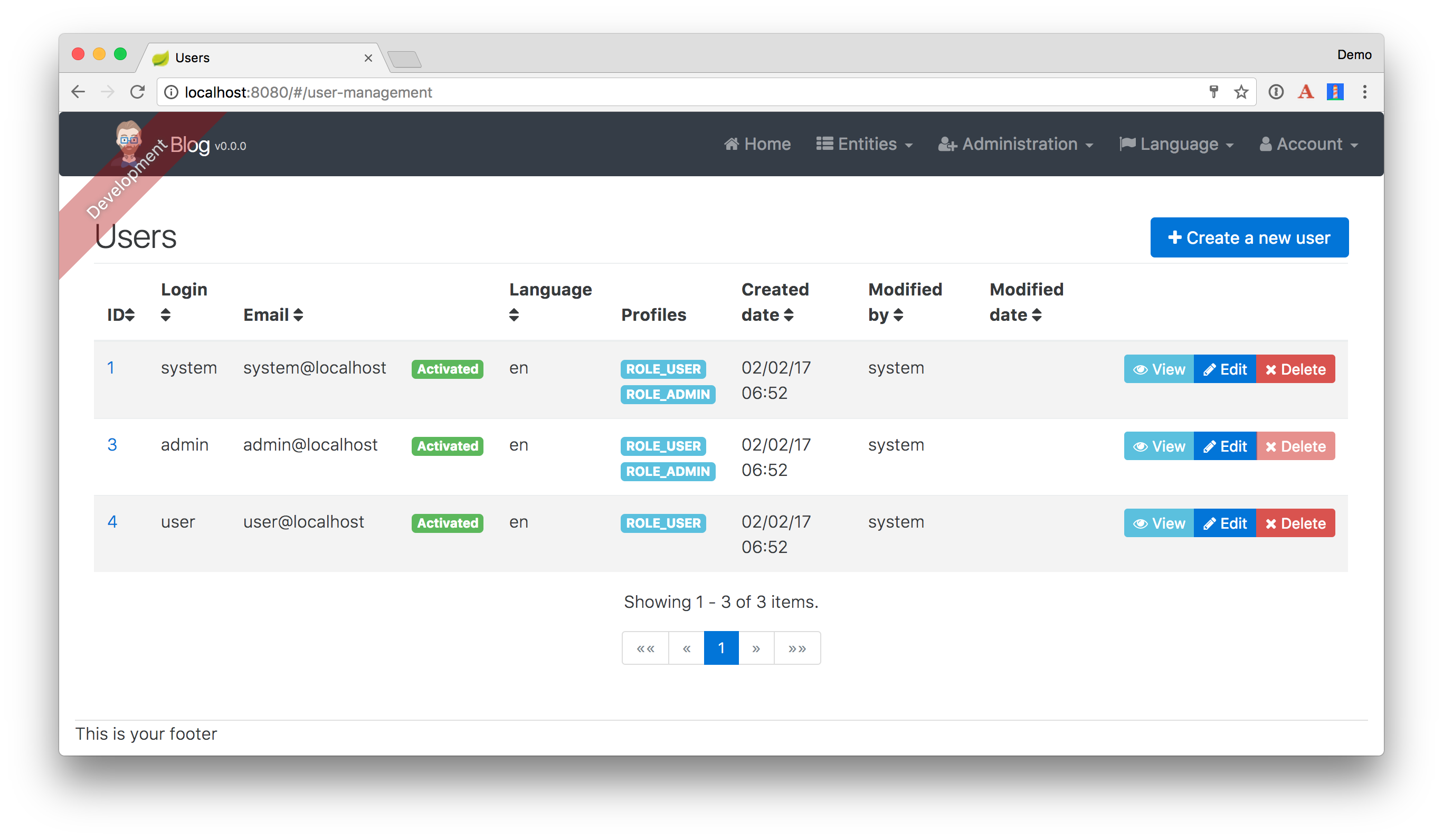Click the red A extension icon

(x=1306, y=92)
